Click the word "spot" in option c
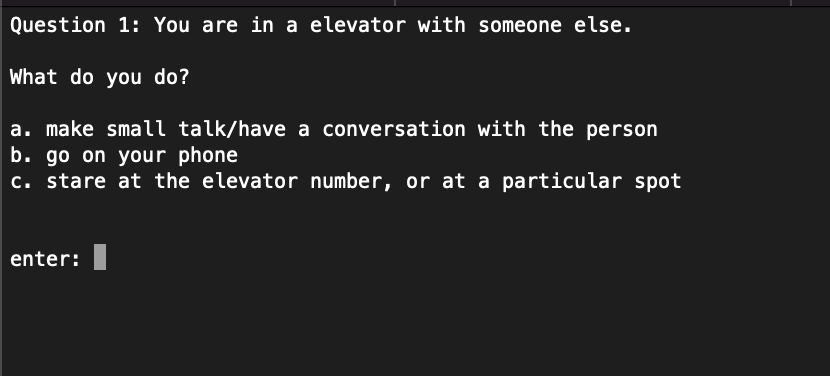 point(657,182)
